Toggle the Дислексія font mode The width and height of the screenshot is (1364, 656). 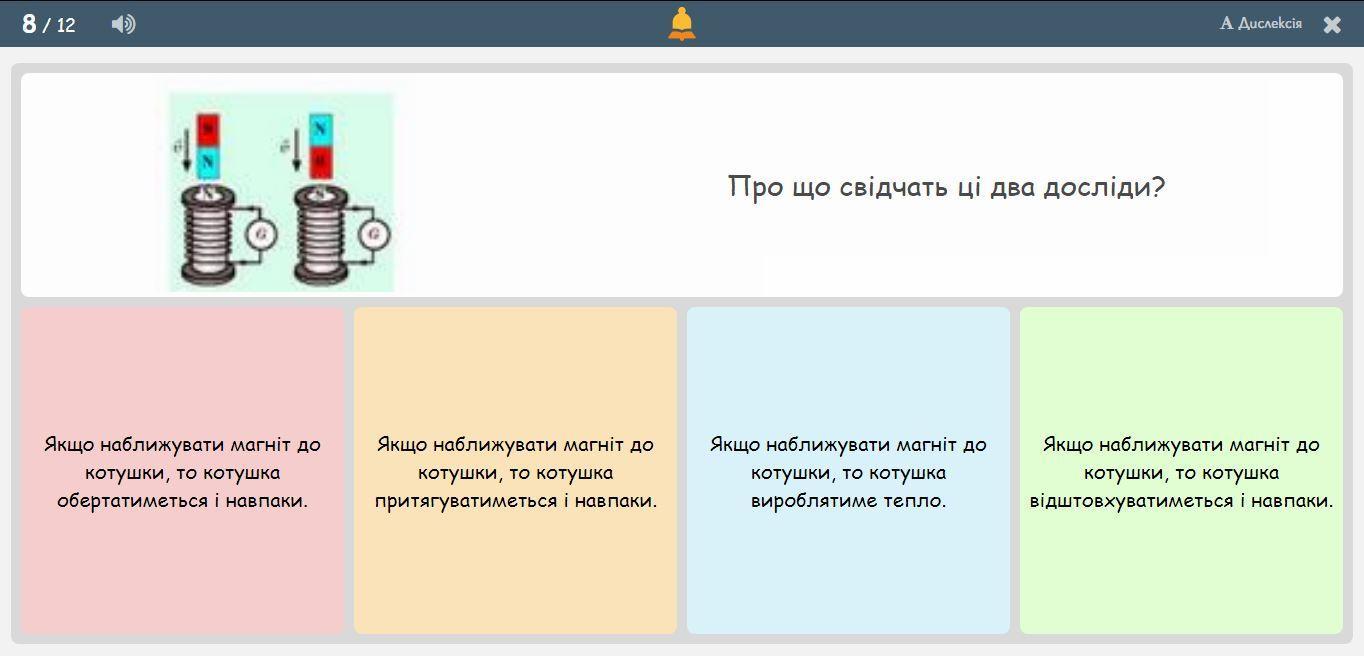point(1261,23)
